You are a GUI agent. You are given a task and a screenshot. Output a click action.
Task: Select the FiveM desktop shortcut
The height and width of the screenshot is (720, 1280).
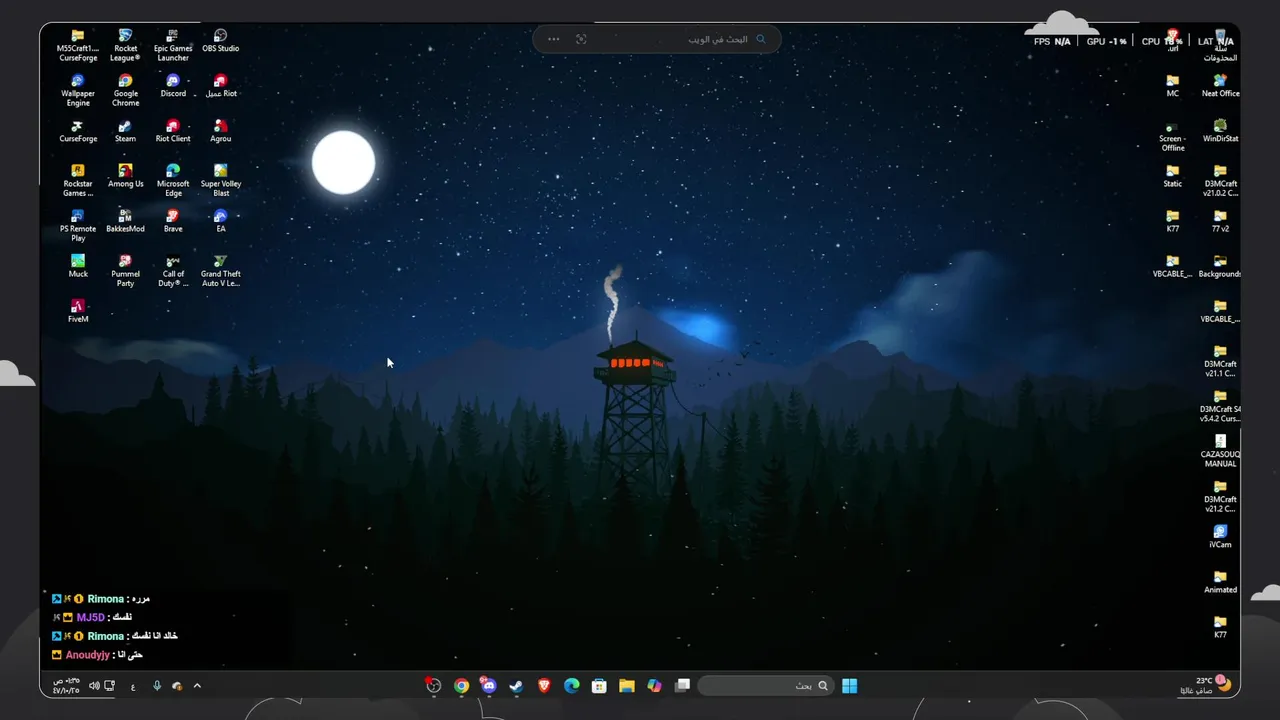(78, 311)
